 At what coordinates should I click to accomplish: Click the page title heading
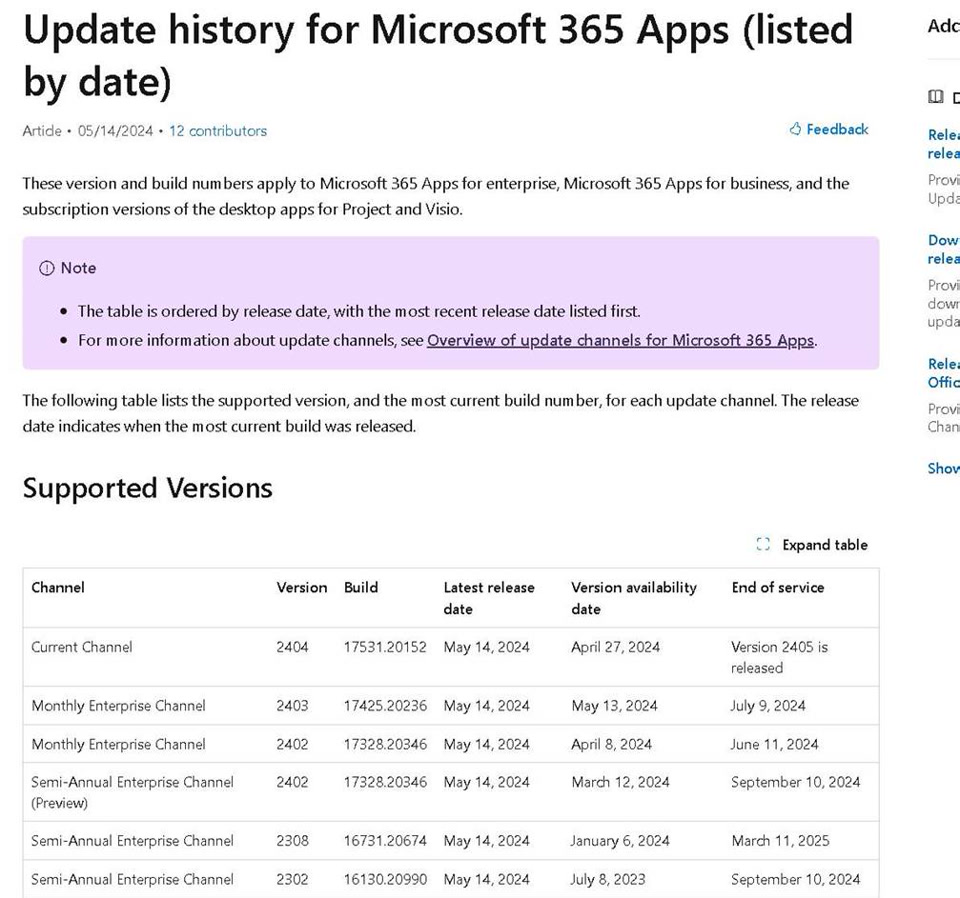[438, 55]
